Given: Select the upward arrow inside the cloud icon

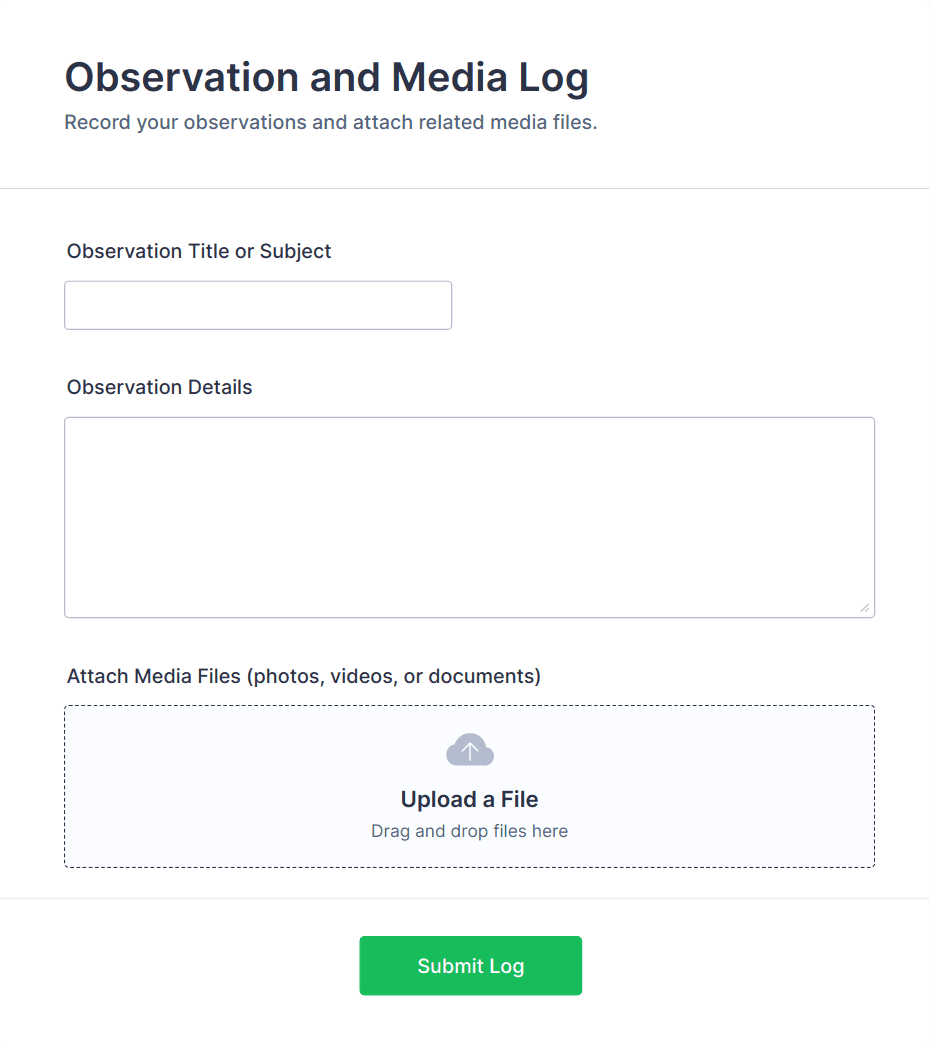Looking at the screenshot, I should (469, 750).
